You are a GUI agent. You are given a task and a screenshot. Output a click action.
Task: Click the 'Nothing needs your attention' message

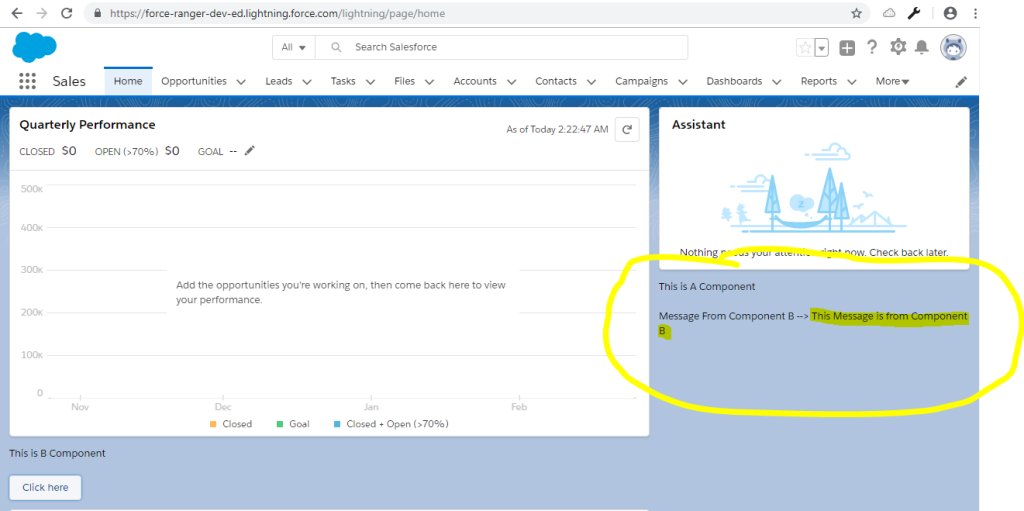(x=814, y=252)
